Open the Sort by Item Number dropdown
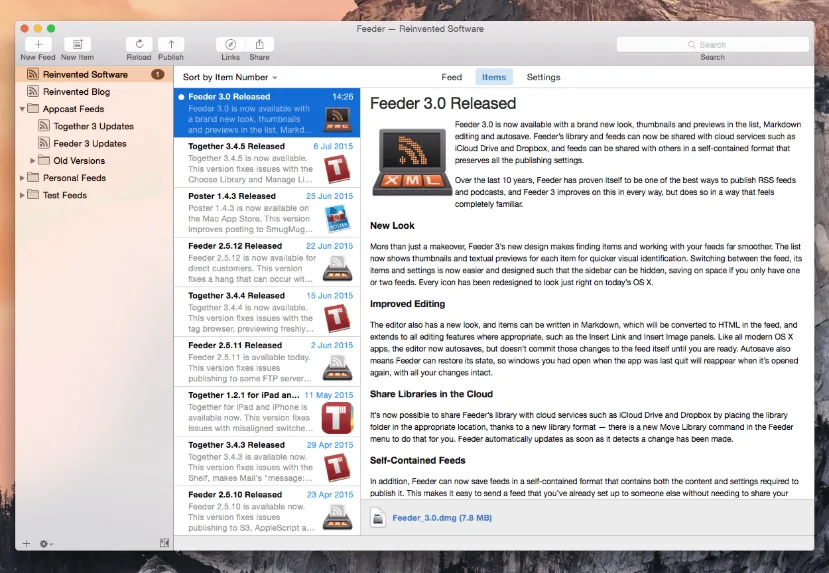This screenshot has height=573, width=829. 230,77
